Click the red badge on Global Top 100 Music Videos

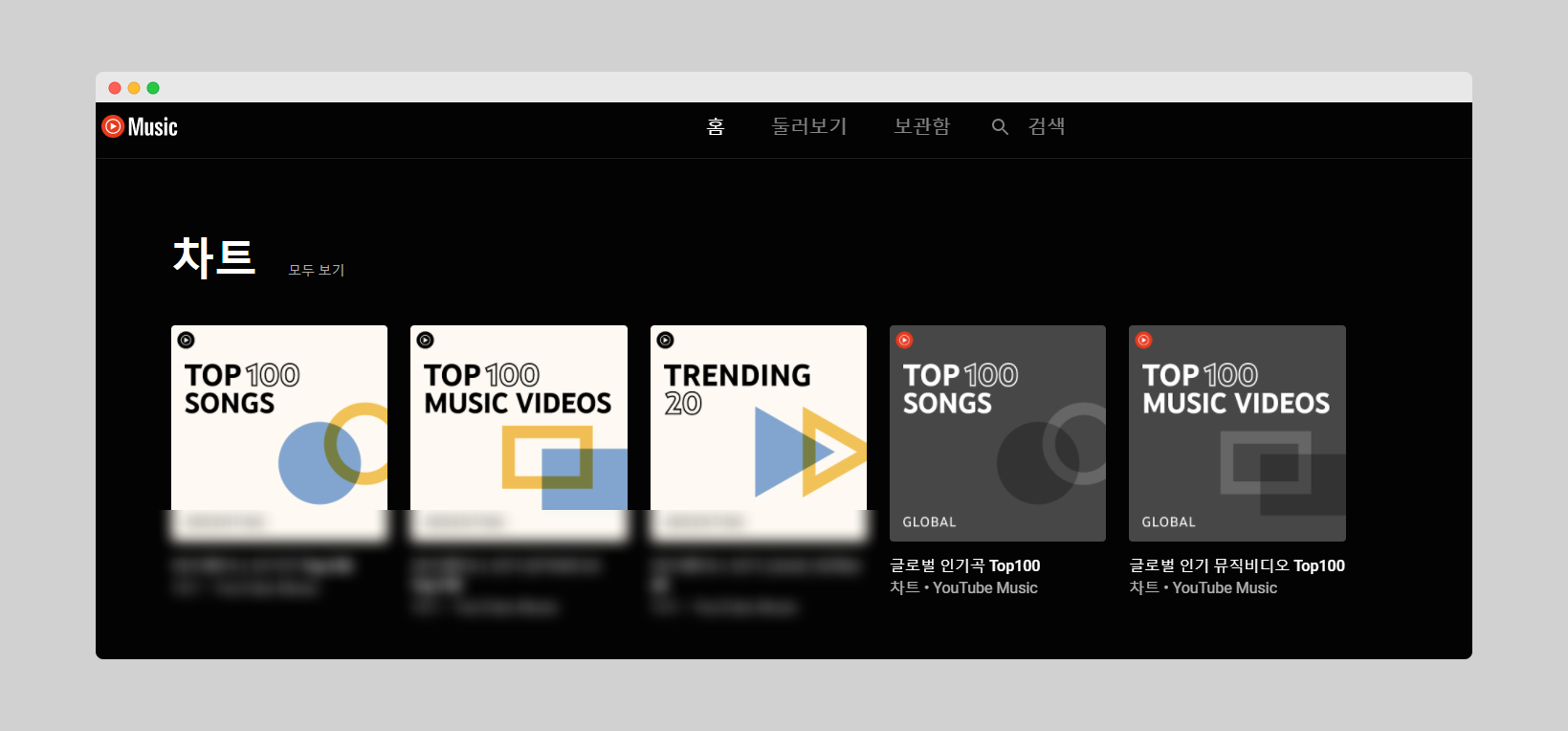(x=1143, y=340)
